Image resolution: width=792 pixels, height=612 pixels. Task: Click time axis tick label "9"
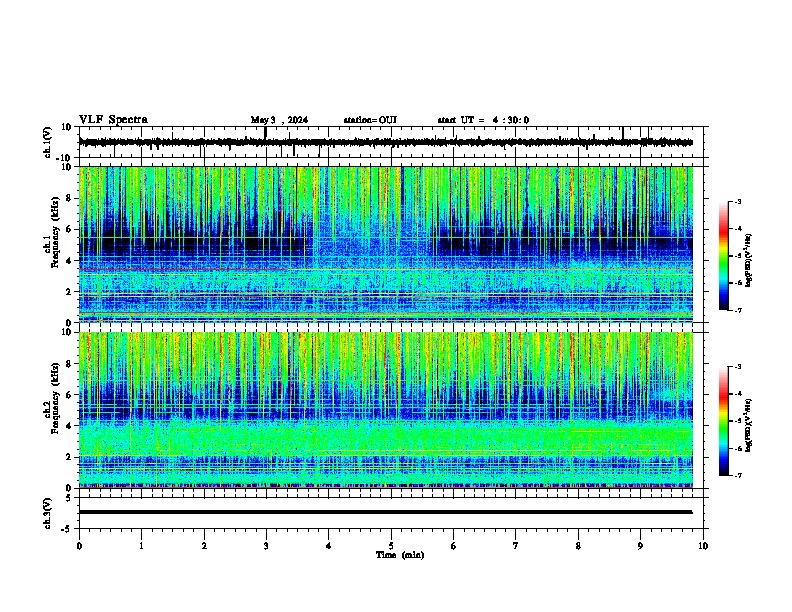640,546
